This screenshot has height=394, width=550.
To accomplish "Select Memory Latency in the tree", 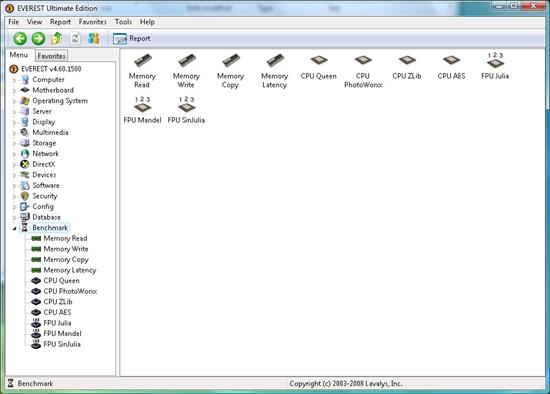I will (70, 270).
